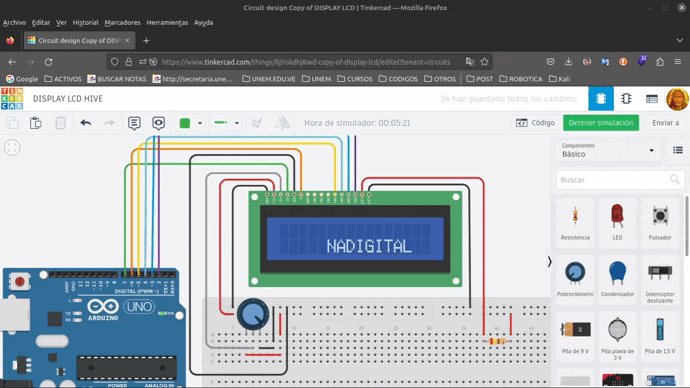Click the redo arrow icon
This screenshot has height=388, width=690.
pos(109,123)
